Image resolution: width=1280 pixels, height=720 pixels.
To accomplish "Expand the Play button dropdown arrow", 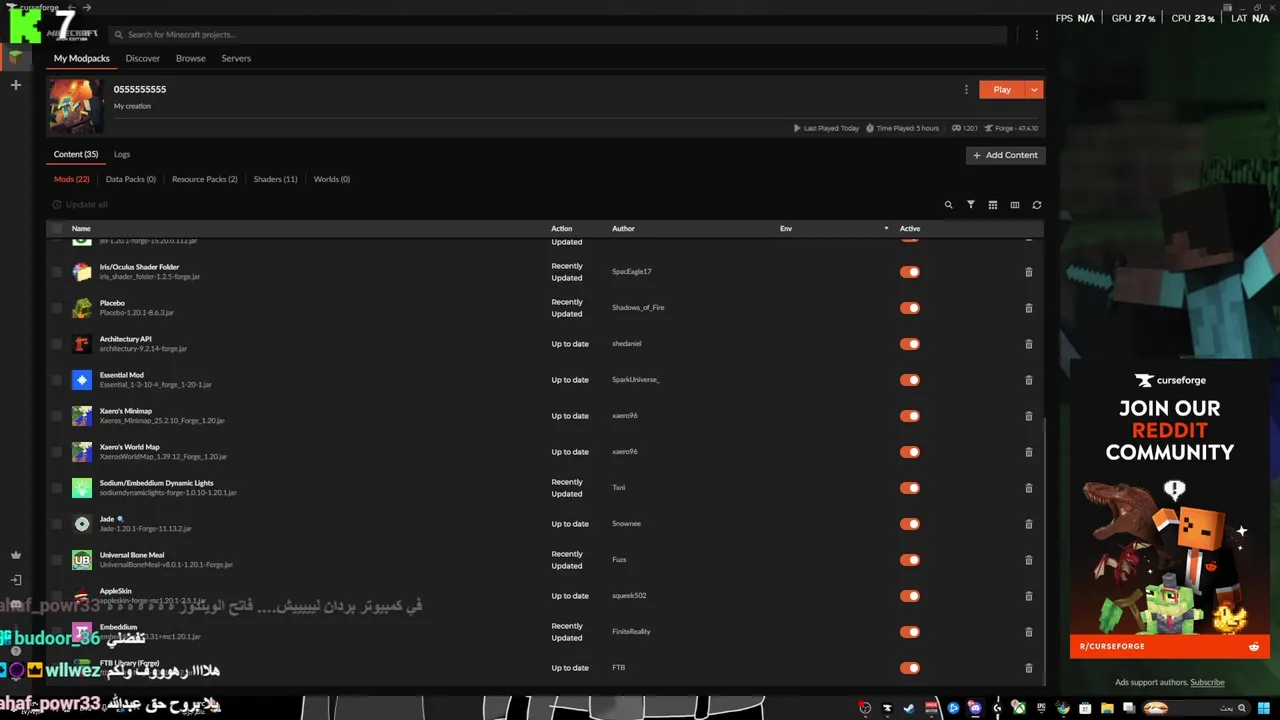I will pos(1034,90).
